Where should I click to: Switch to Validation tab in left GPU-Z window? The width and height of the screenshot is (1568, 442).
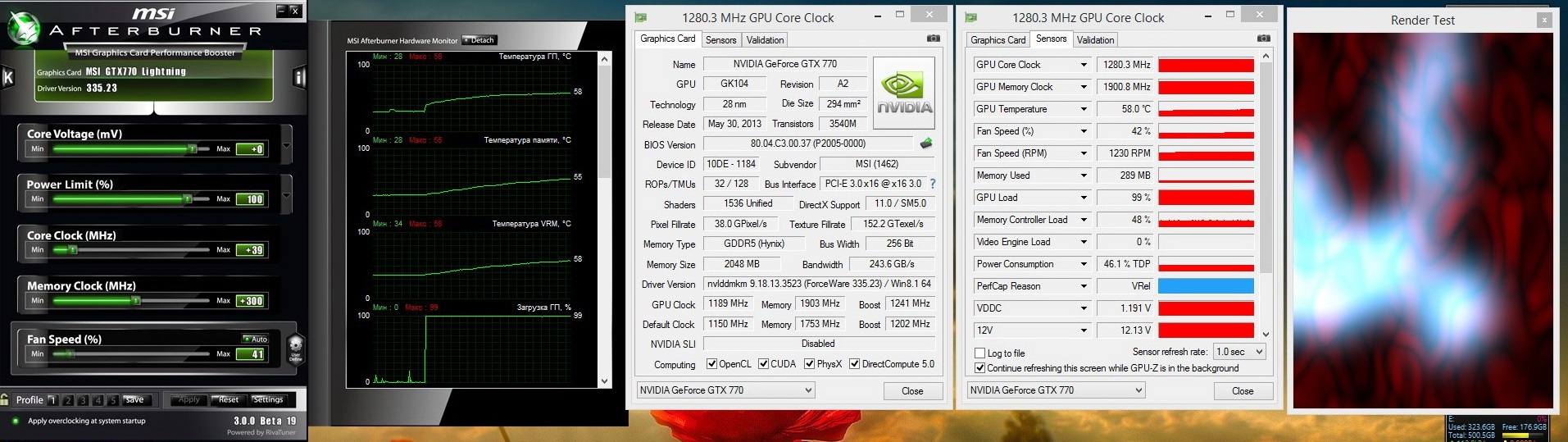click(766, 40)
